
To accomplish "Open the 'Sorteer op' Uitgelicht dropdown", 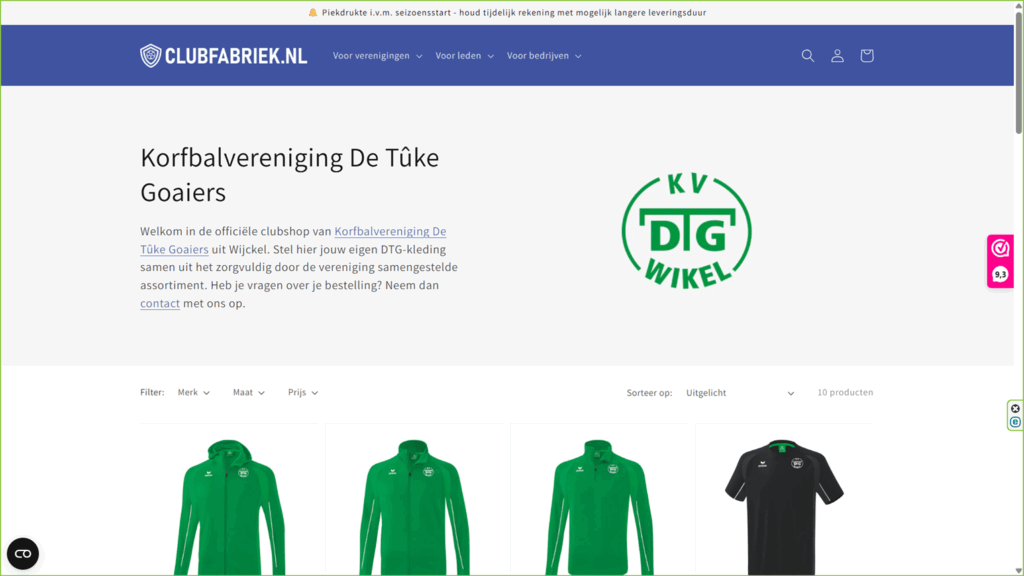I will pos(739,393).
